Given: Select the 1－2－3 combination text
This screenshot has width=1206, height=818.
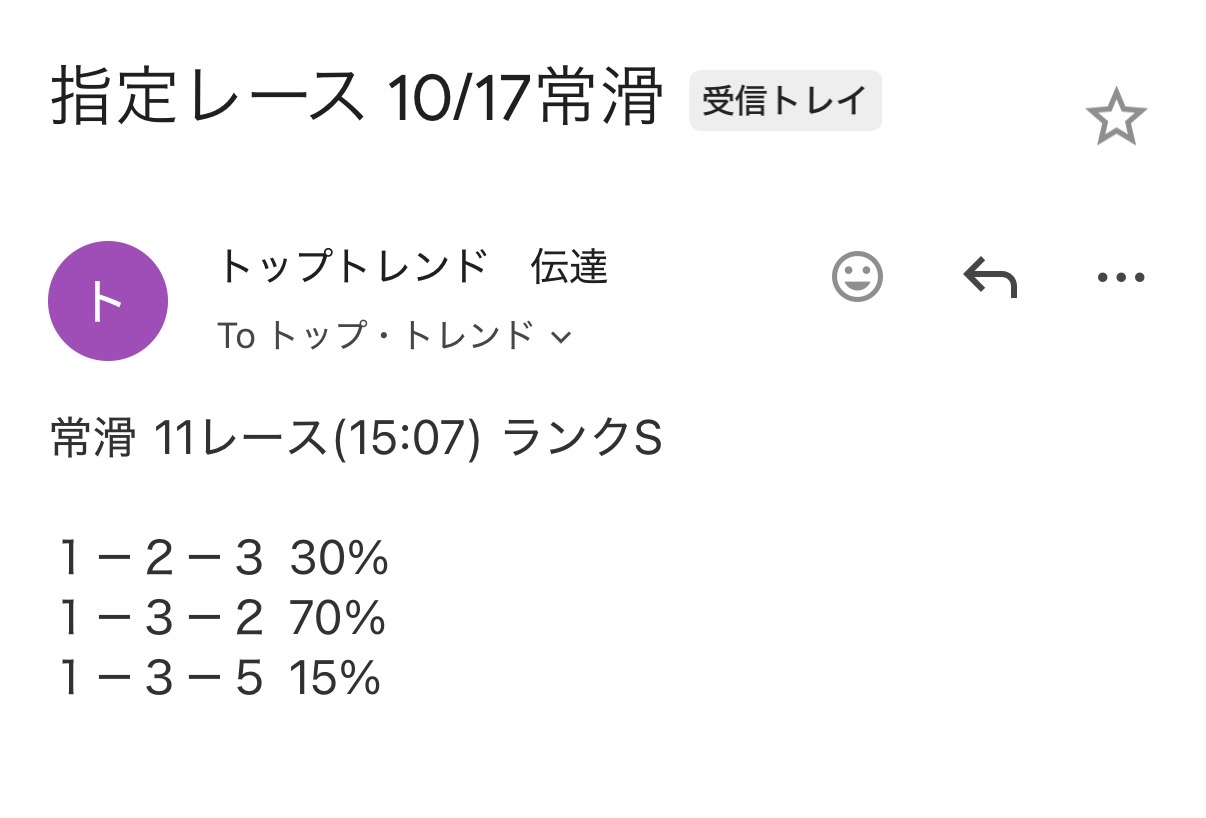Looking at the screenshot, I should pyautogui.click(x=160, y=560).
